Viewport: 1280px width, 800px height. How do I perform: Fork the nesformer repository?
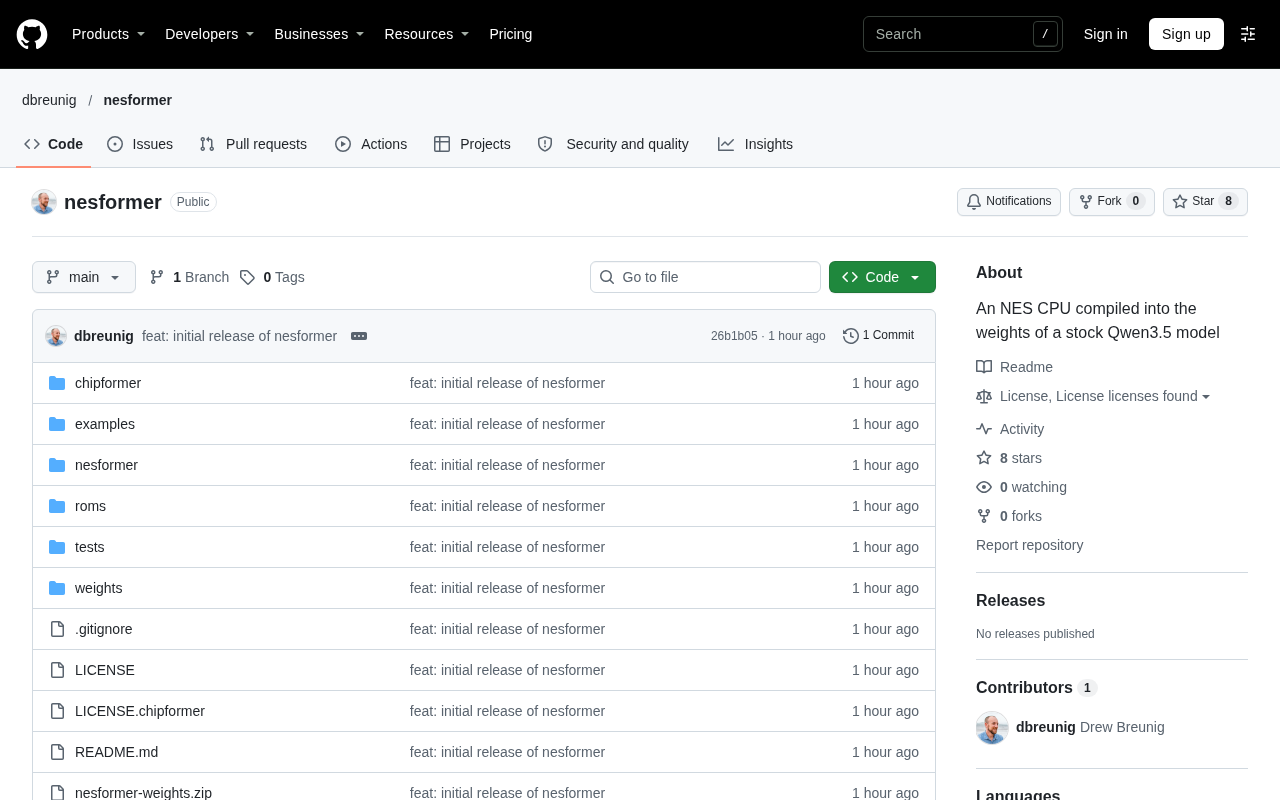pos(1112,202)
